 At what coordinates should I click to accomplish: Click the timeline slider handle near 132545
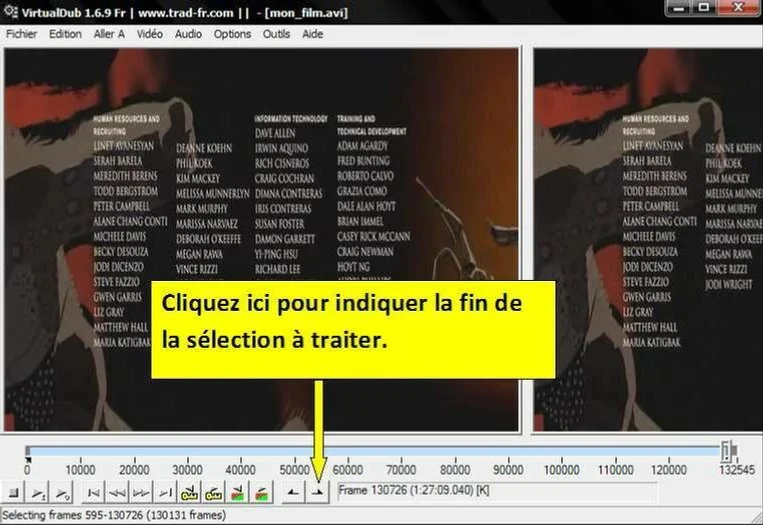729,452
